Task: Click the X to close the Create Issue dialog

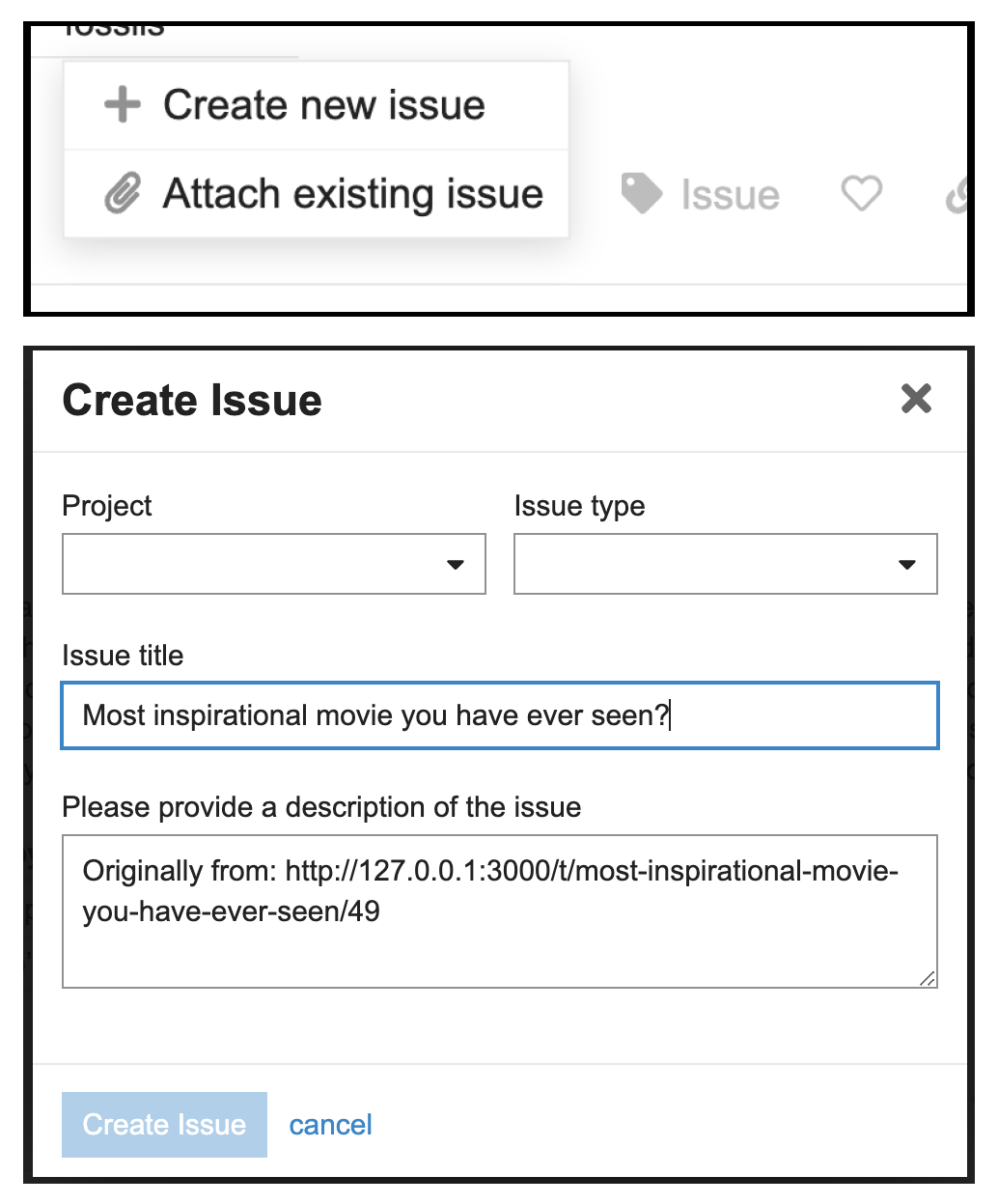Action: tap(915, 399)
